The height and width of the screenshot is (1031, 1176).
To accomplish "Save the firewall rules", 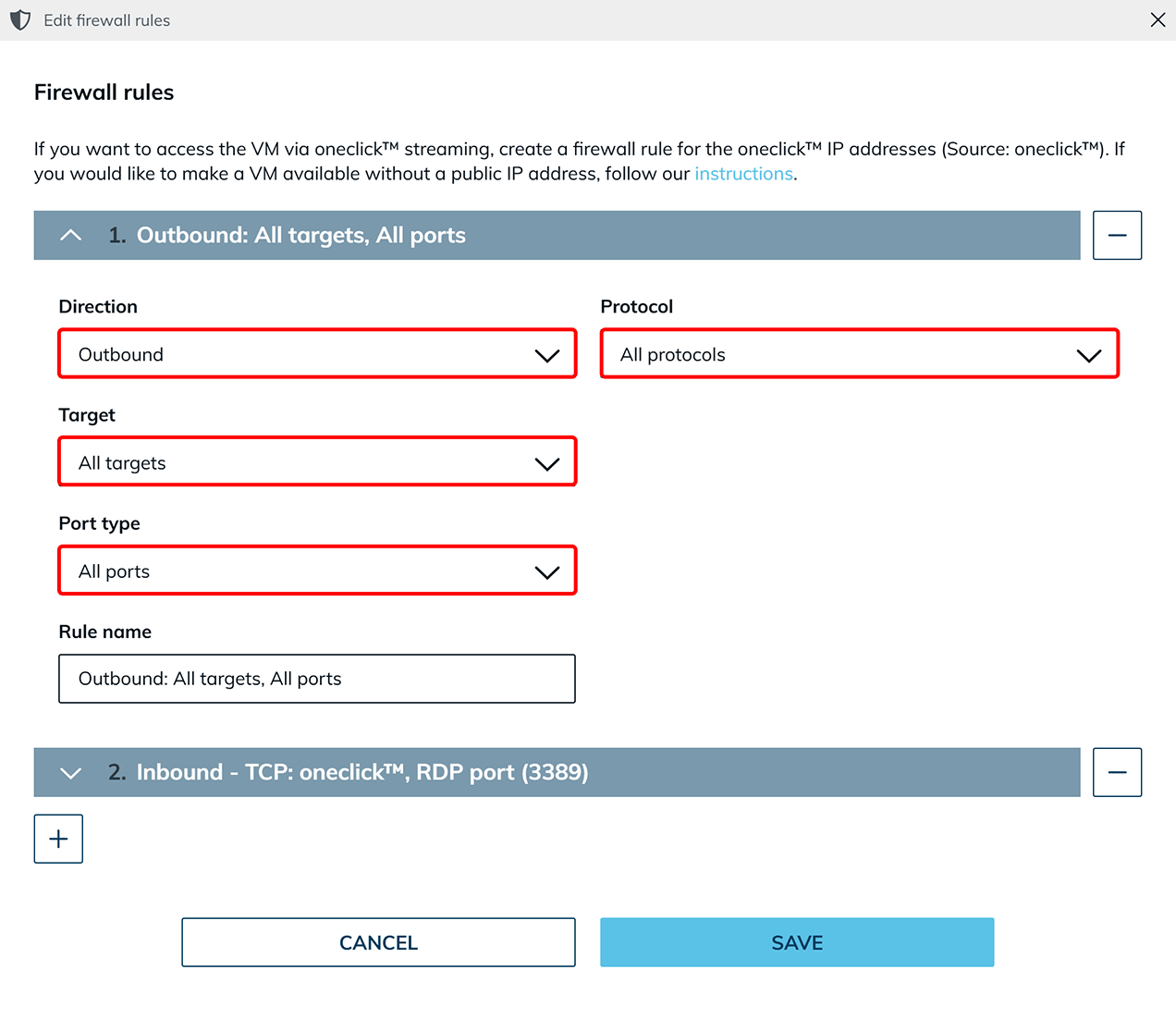I will [x=797, y=942].
